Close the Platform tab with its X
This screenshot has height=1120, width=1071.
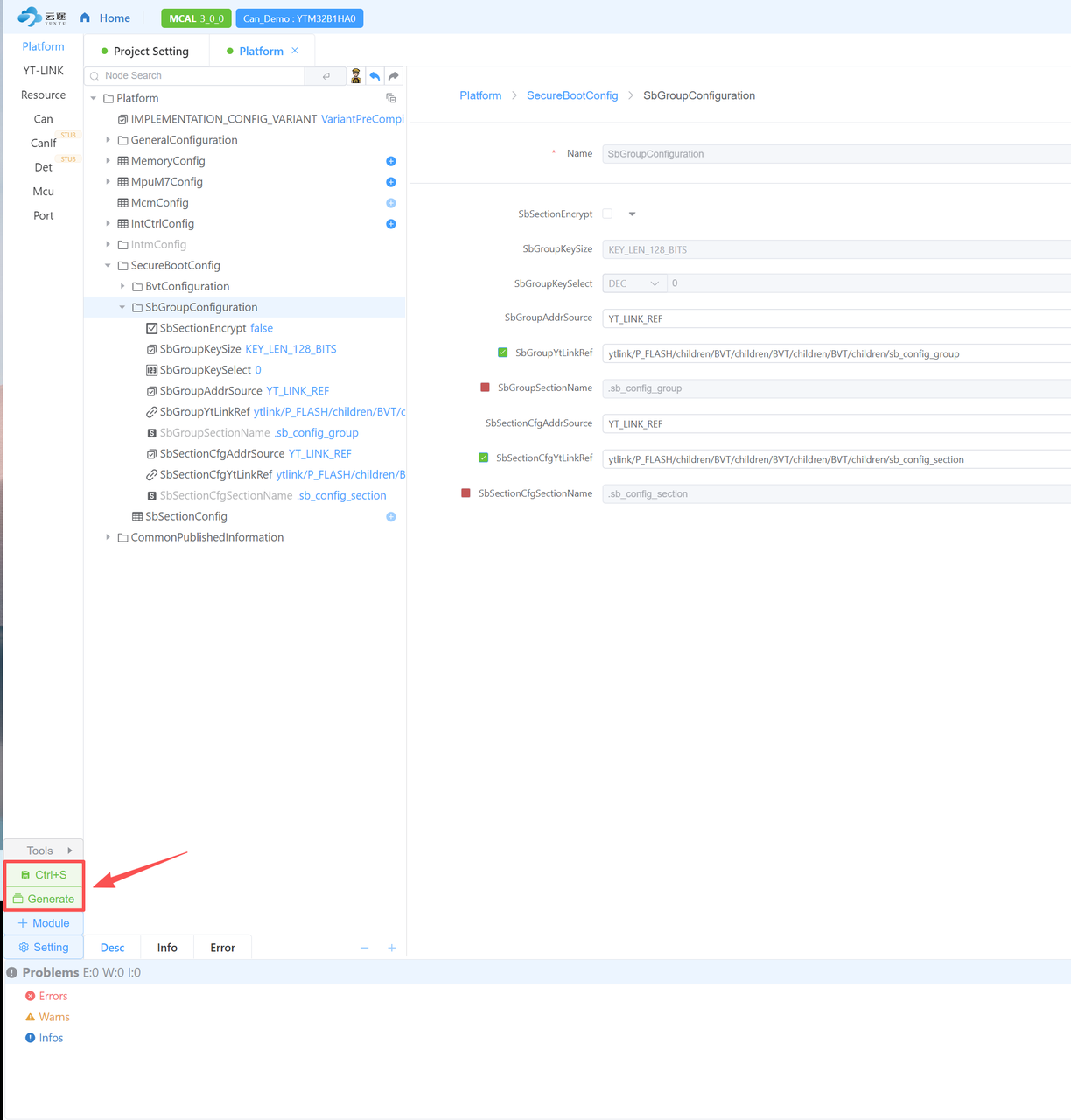tap(295, 51)
